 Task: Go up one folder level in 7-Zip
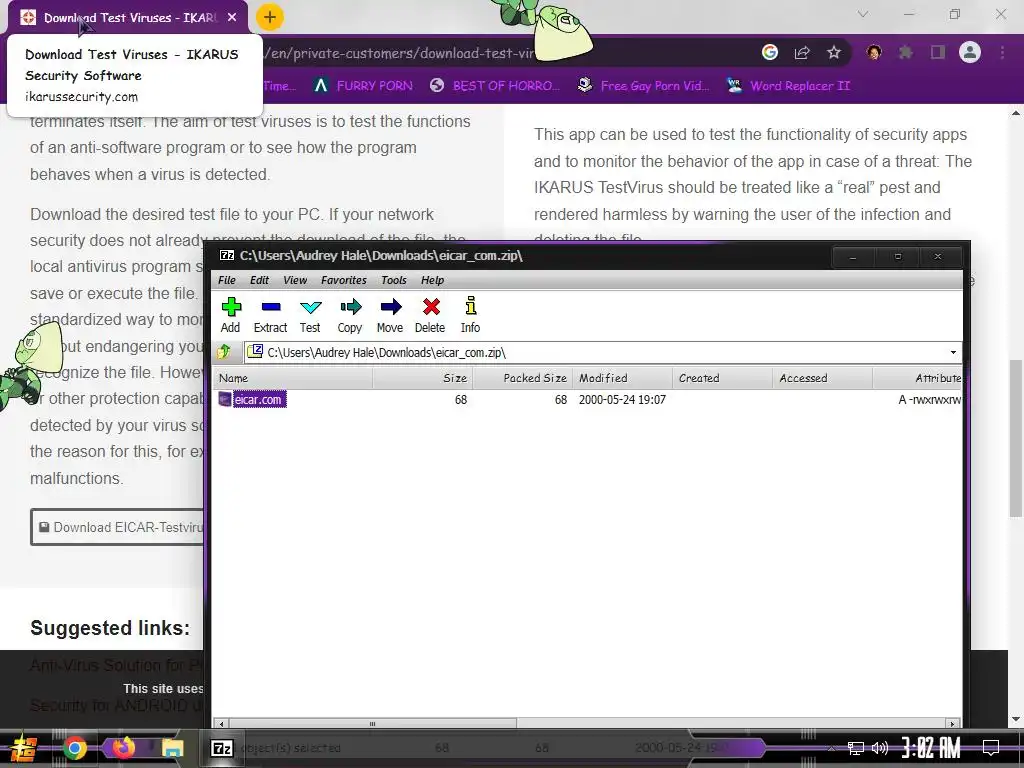[225, 352]
